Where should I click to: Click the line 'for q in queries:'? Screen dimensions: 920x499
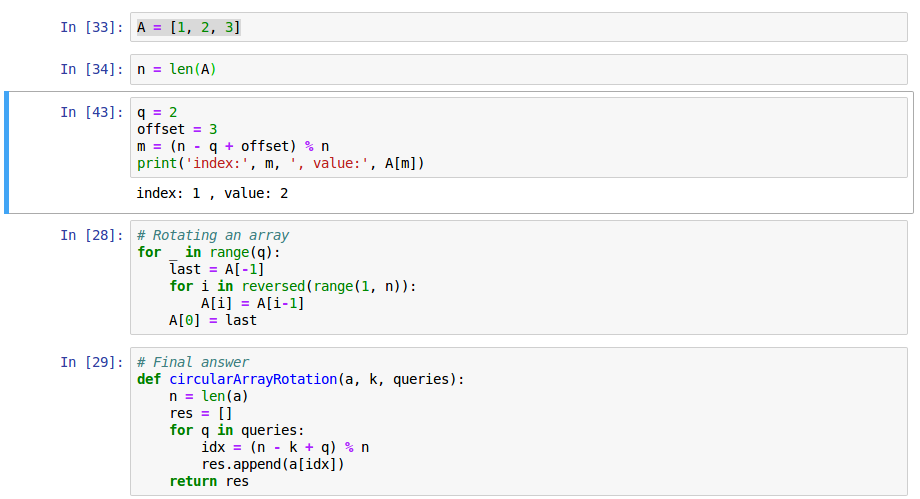coord(237,430)
